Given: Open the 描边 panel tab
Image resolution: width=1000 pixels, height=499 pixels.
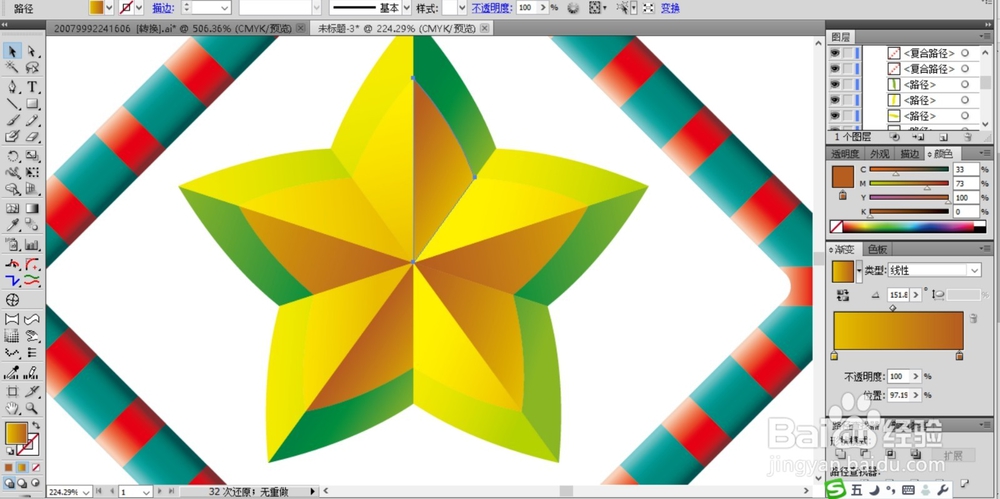Looking at the screenshot, I should [x=910, y=154].
